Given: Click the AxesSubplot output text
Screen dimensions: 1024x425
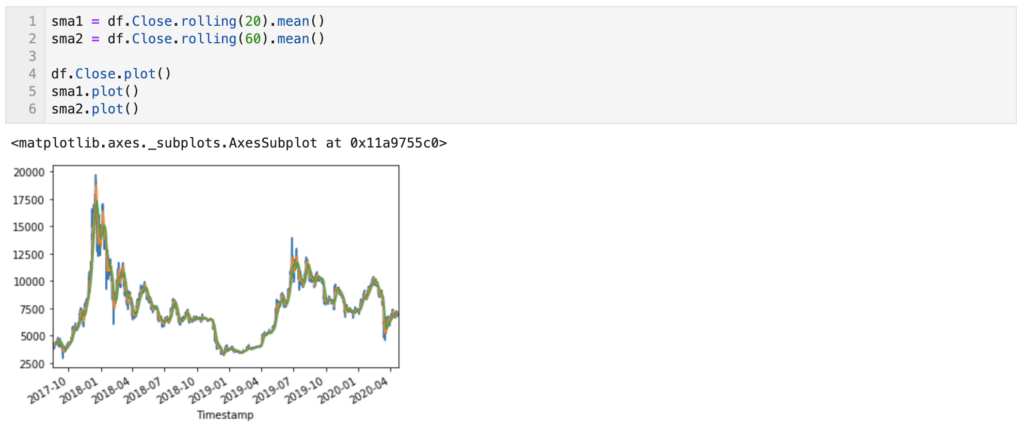Looking at the screenshot, I should click(x=229, y=142).
